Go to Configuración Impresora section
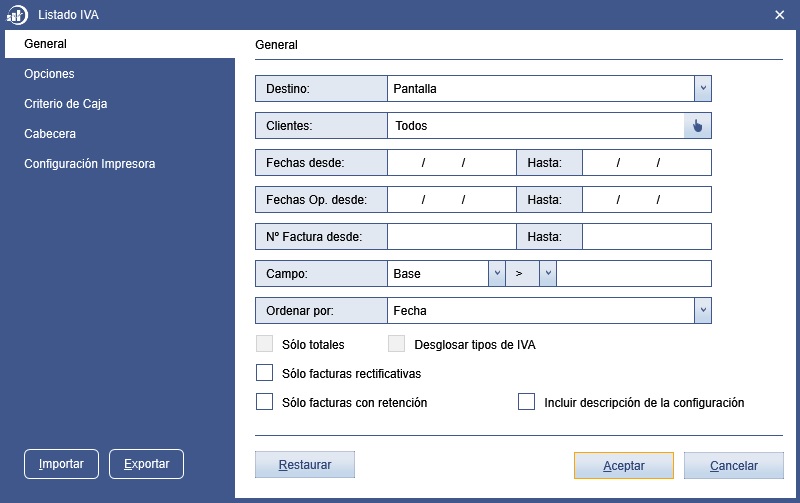 click(x=90, y=164)
